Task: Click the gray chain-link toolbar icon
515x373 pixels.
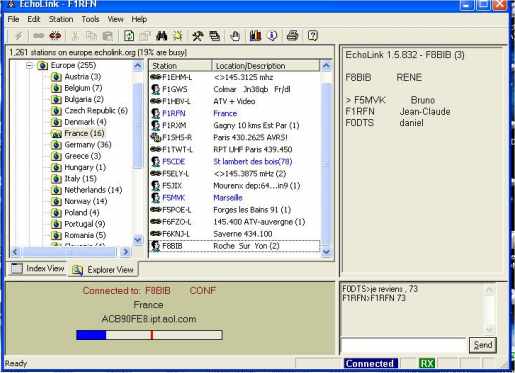Action: point(38,36)
